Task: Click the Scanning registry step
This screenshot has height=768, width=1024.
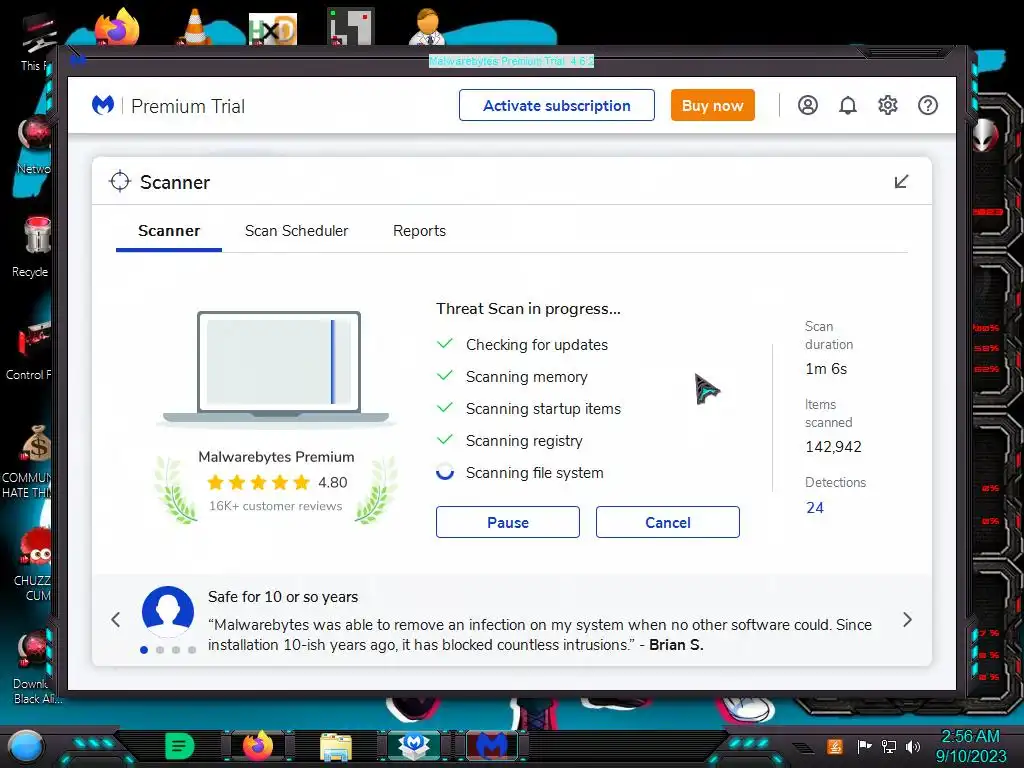Action: click(x=524, y=441)
